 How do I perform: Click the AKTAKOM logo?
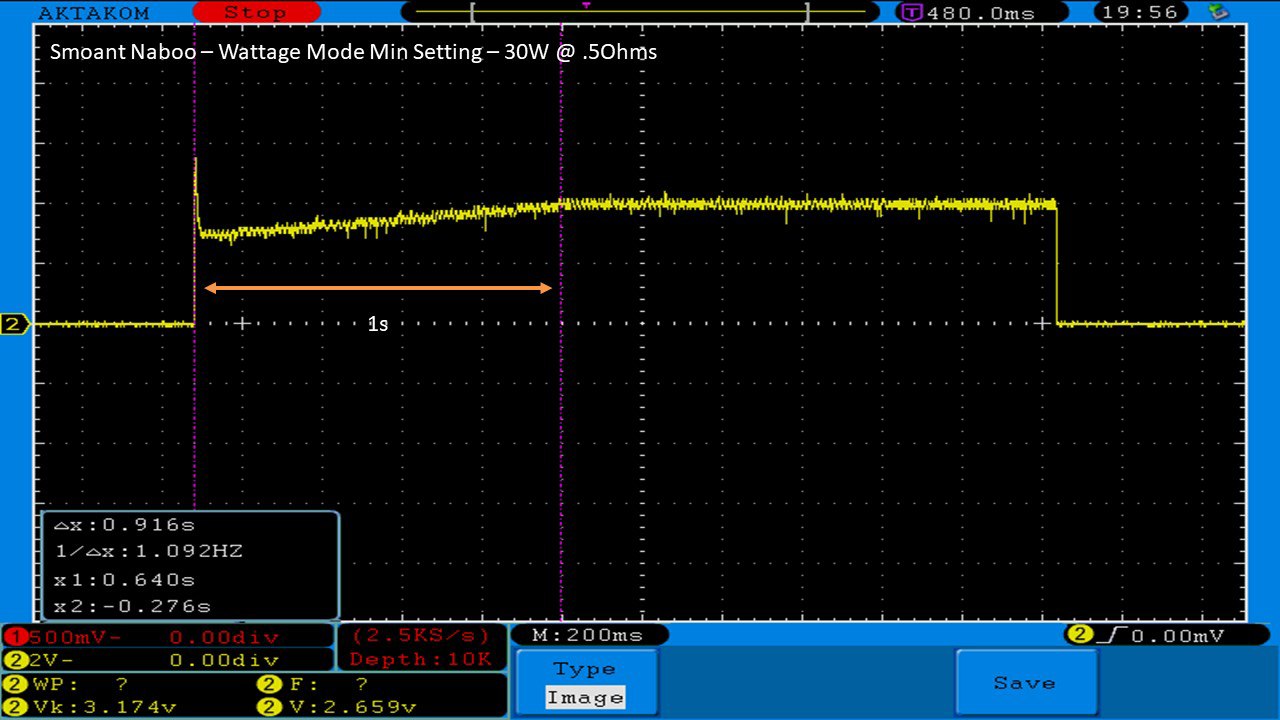point(92,13)
